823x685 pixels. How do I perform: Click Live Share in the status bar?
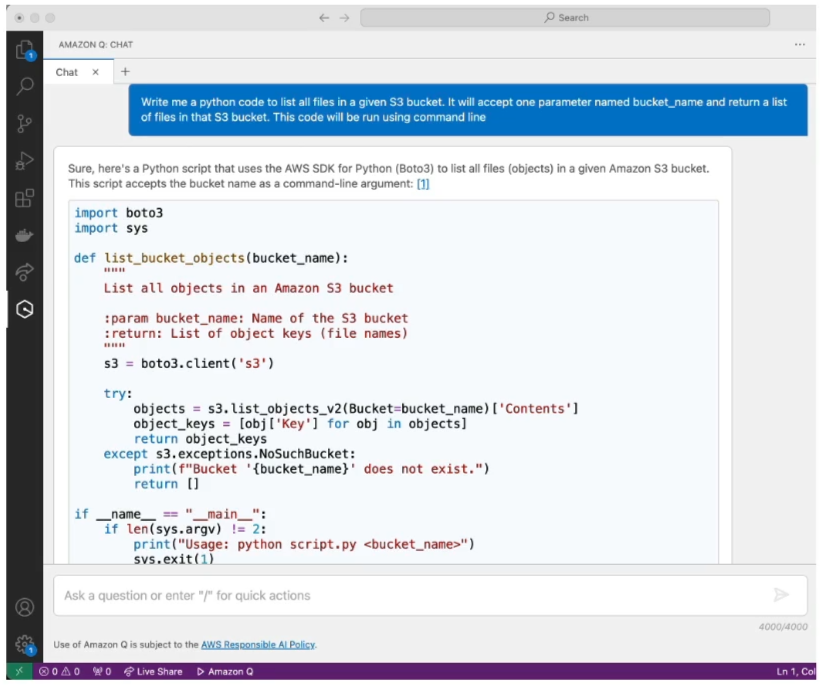click(153, 671)
